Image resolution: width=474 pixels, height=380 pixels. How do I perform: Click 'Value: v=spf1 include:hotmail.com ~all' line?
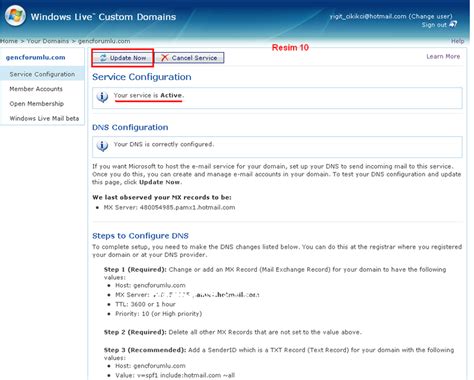pos(175,375)
